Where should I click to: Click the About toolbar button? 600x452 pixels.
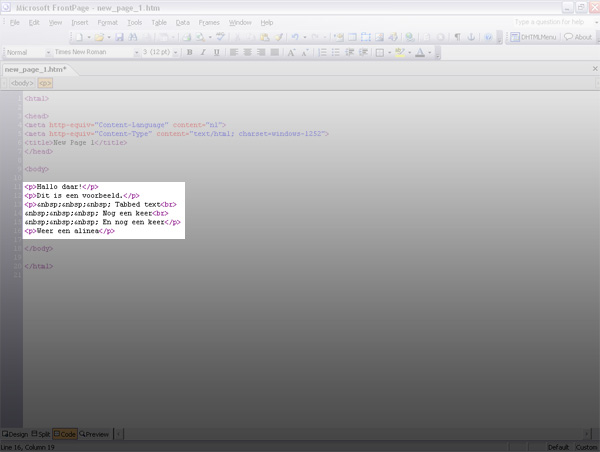point(578,37)
